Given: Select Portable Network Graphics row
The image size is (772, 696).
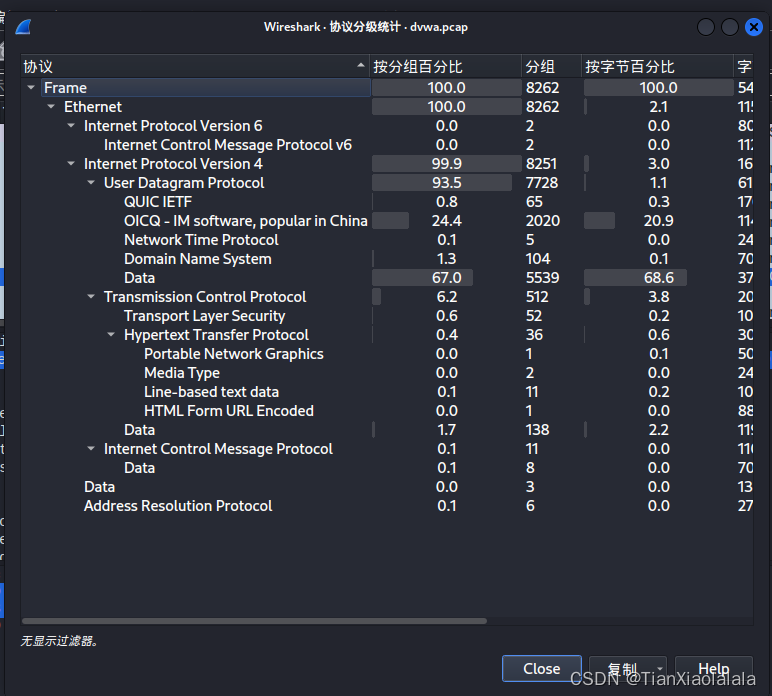Looking at the screenshot, I should tap(387, 354).
